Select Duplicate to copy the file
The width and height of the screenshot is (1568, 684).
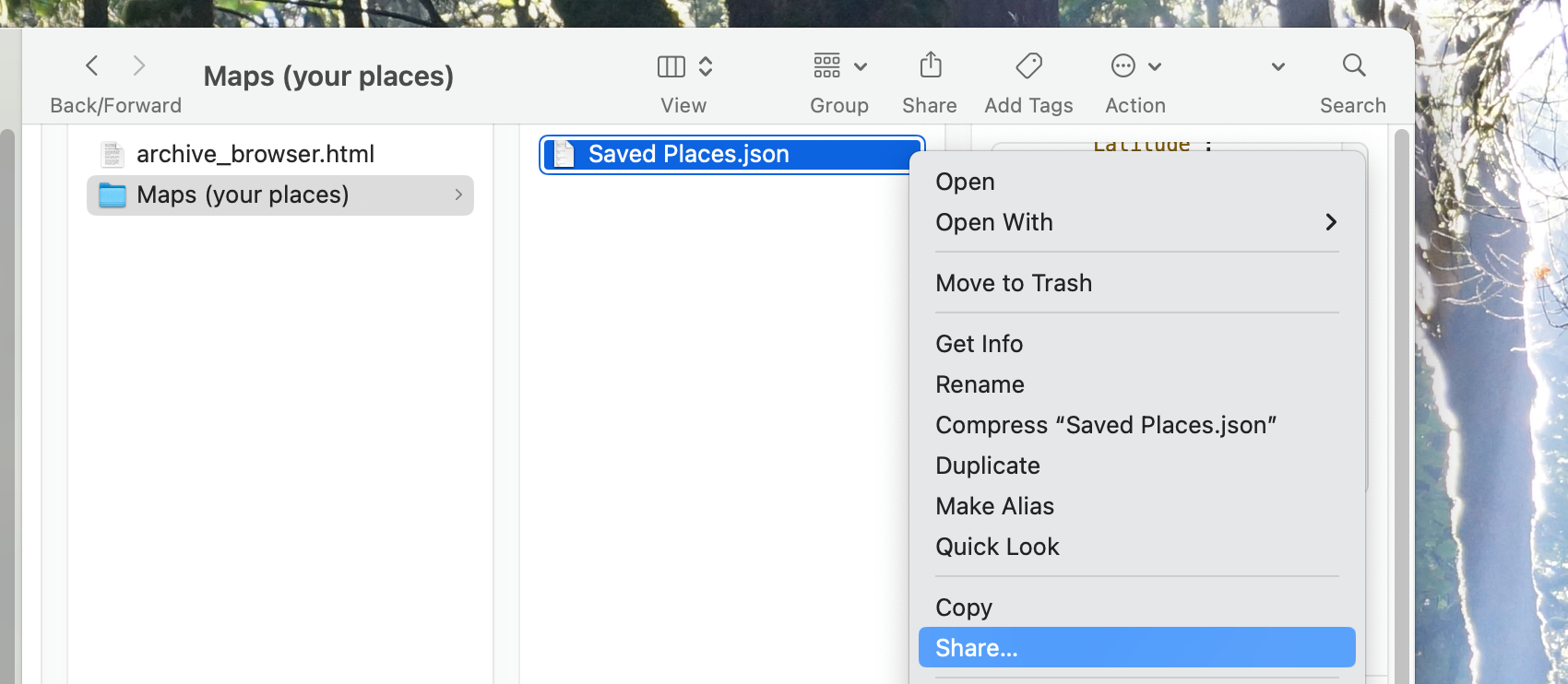(x=987, y=465)
